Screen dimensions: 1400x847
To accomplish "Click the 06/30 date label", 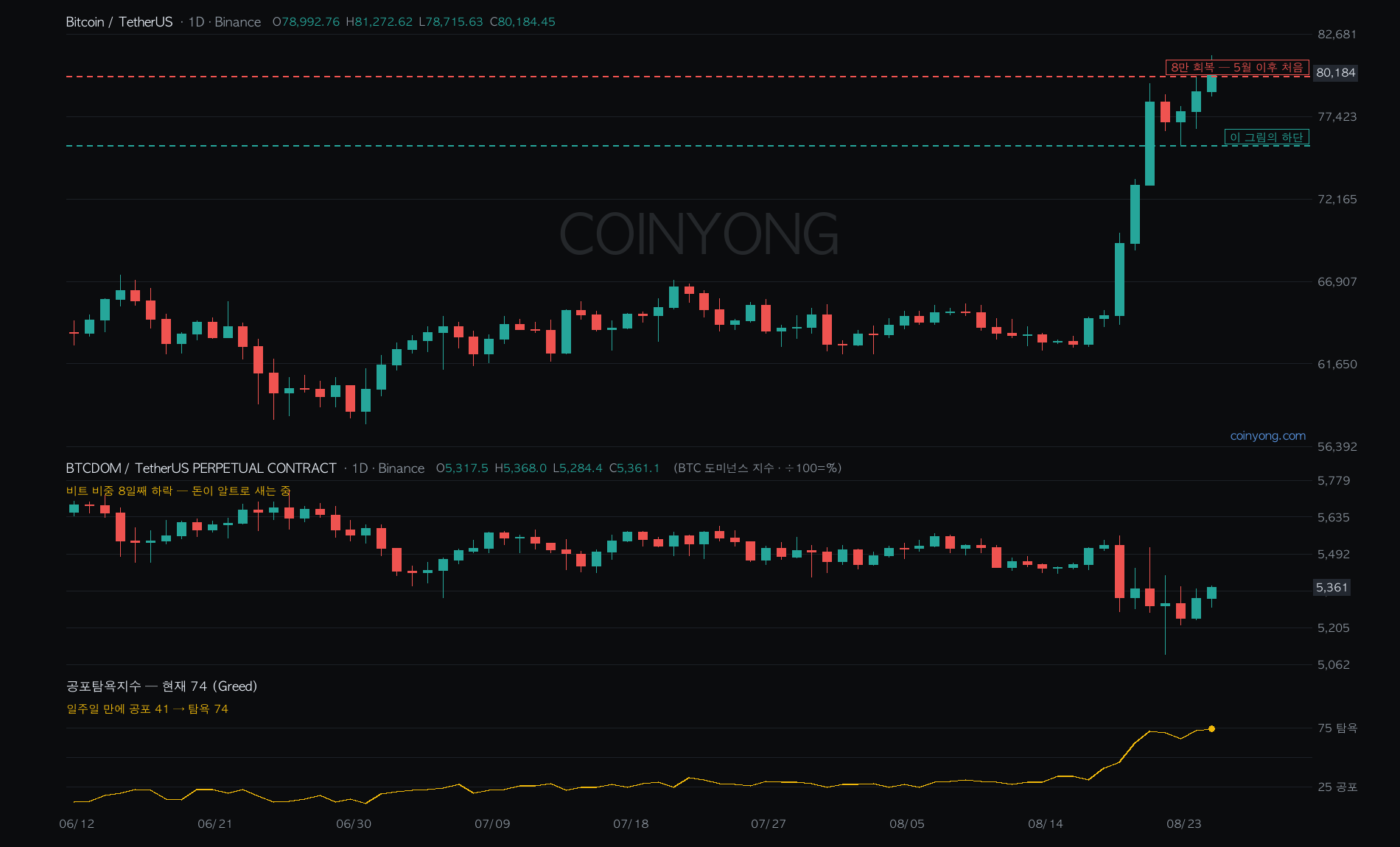I will pos(354,823).
